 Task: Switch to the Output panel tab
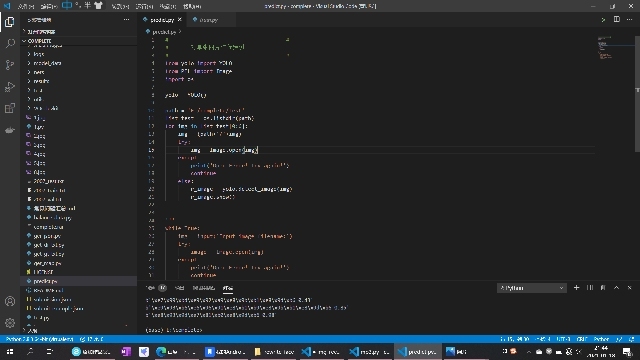[x=179, y=288]
